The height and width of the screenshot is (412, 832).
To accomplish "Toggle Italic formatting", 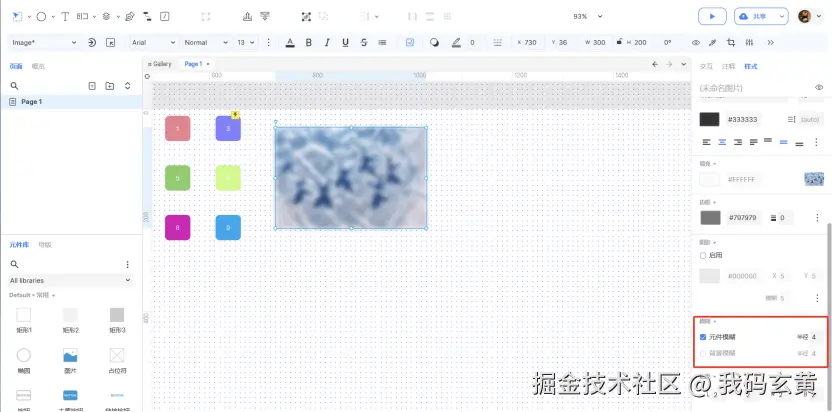I will point(327,42).
